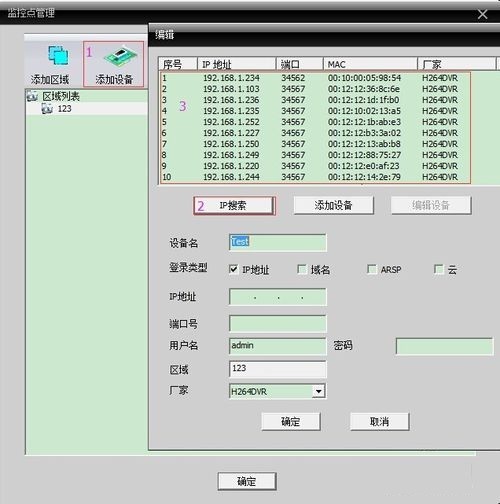This screenshot has width=500, height=504.
Task: Click the bottom 确定 button of the main window
Action: pos(247,481)
